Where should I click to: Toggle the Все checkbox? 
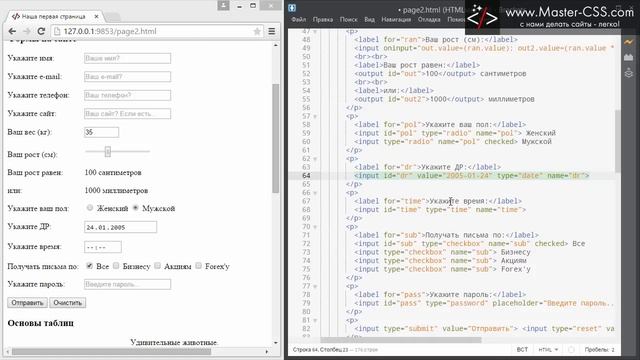tap(89, 266)
